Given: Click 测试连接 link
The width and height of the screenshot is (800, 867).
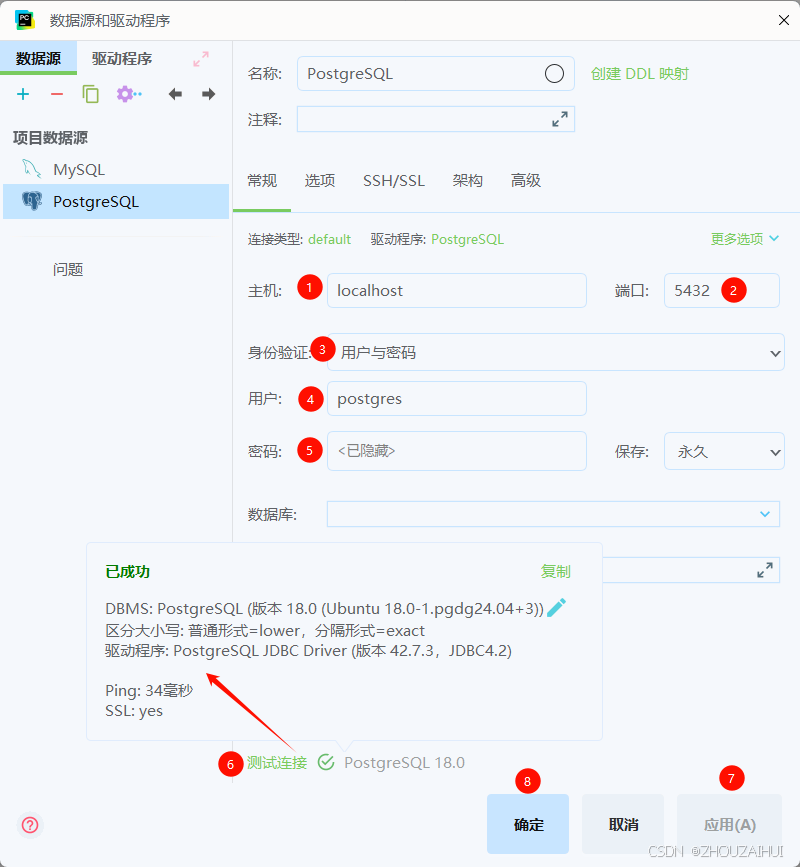Looking at the screenshot, I should (x=276, y=762).
